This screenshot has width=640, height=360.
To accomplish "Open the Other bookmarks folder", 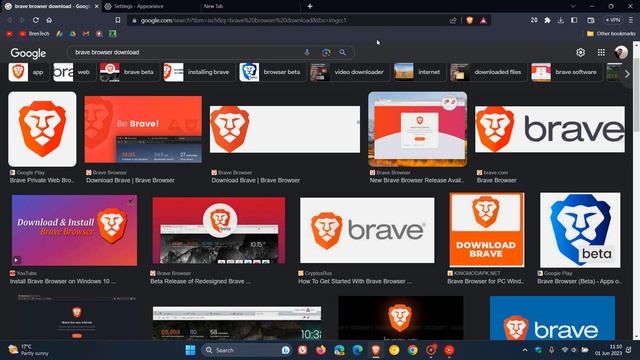I will click(x=611, y=34).
